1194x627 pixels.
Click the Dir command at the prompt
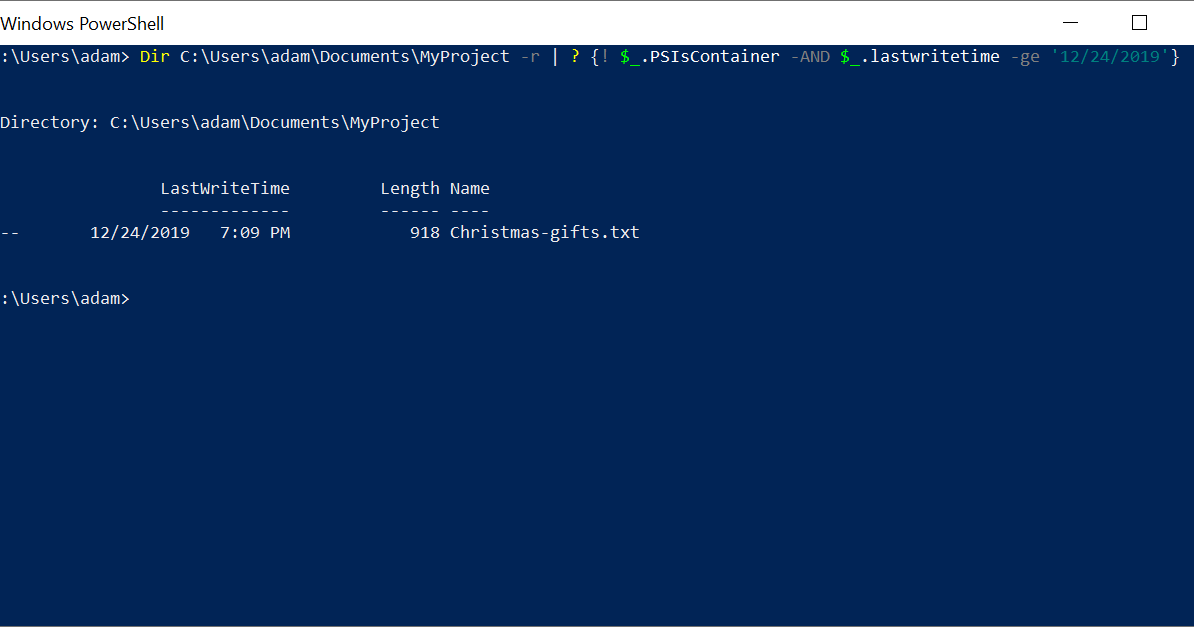(x=155, y=56)
